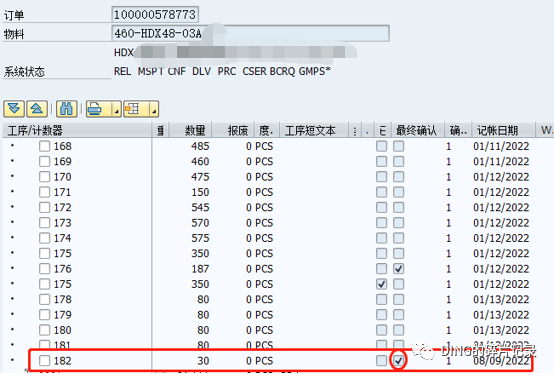This screenshot has height=376, width=554.
Task: Click the CNF system status
Action: point(177,71)
